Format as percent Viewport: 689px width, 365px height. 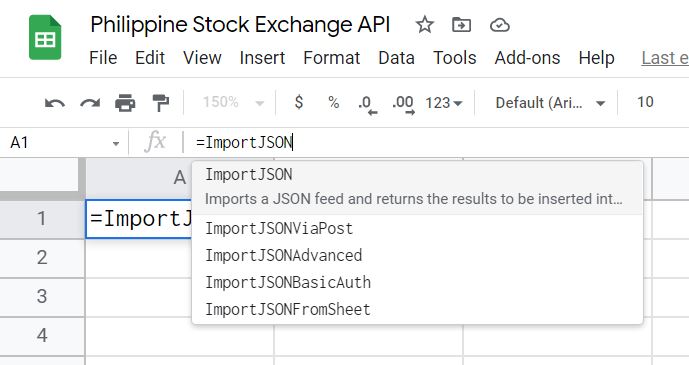(334, 103)
